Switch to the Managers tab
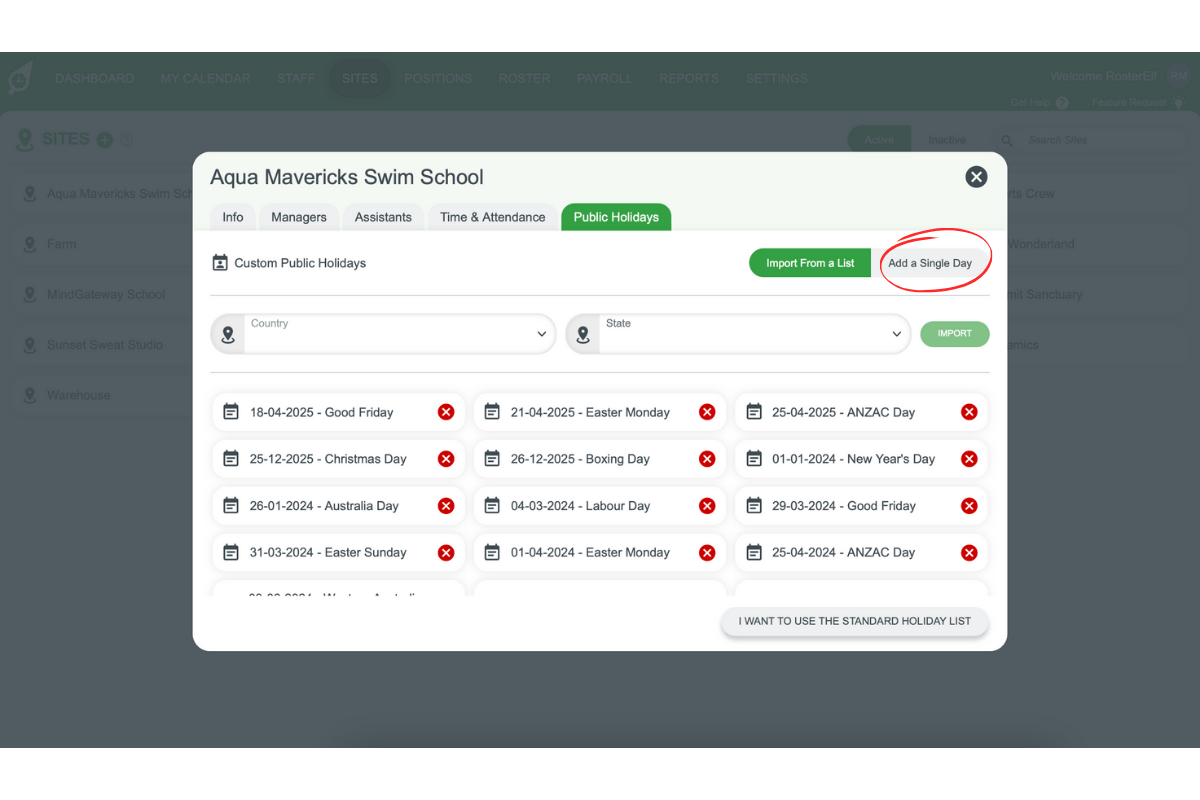The image size is (1200, 800). [298, 217]
